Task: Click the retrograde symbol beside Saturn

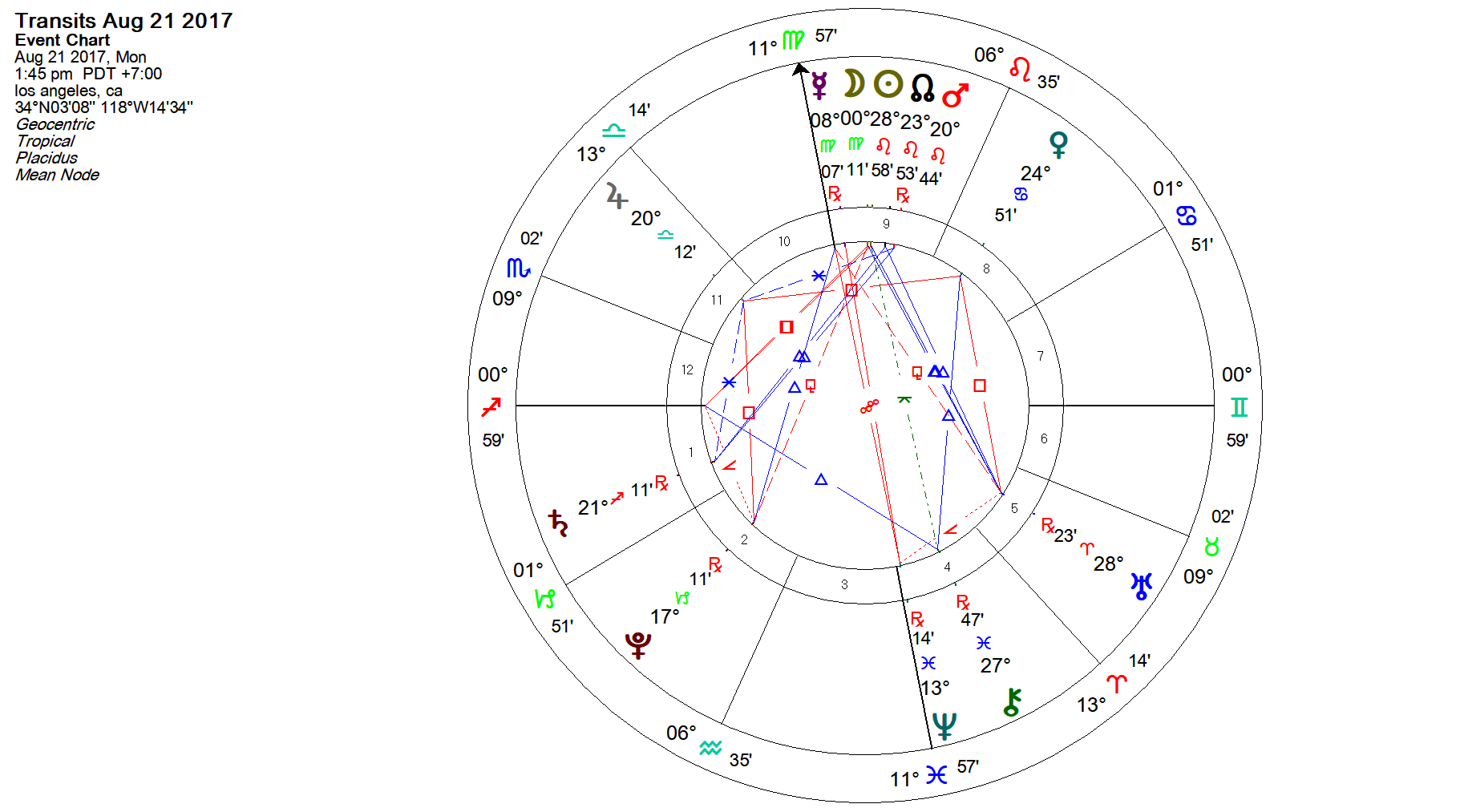Action: (x=661, y=483)
